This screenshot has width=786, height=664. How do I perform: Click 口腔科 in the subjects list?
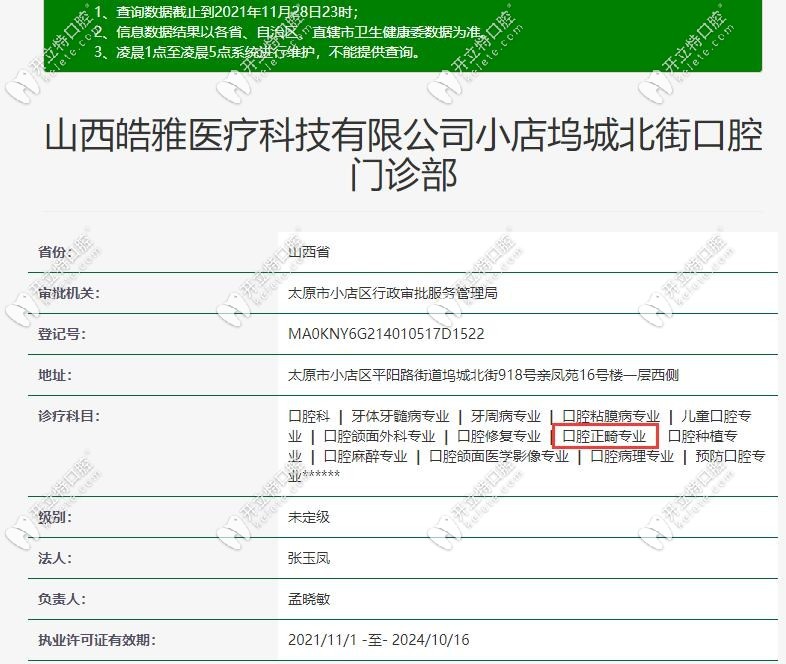click(309, 416)
